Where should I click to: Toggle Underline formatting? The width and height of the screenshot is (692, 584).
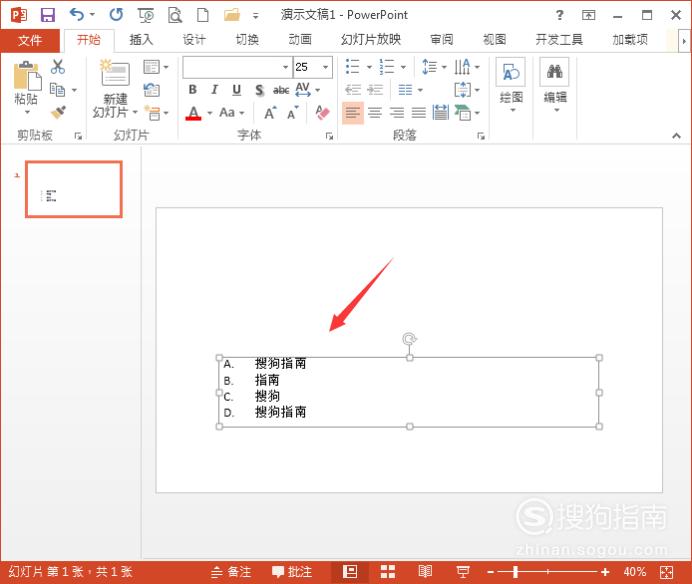237,90
